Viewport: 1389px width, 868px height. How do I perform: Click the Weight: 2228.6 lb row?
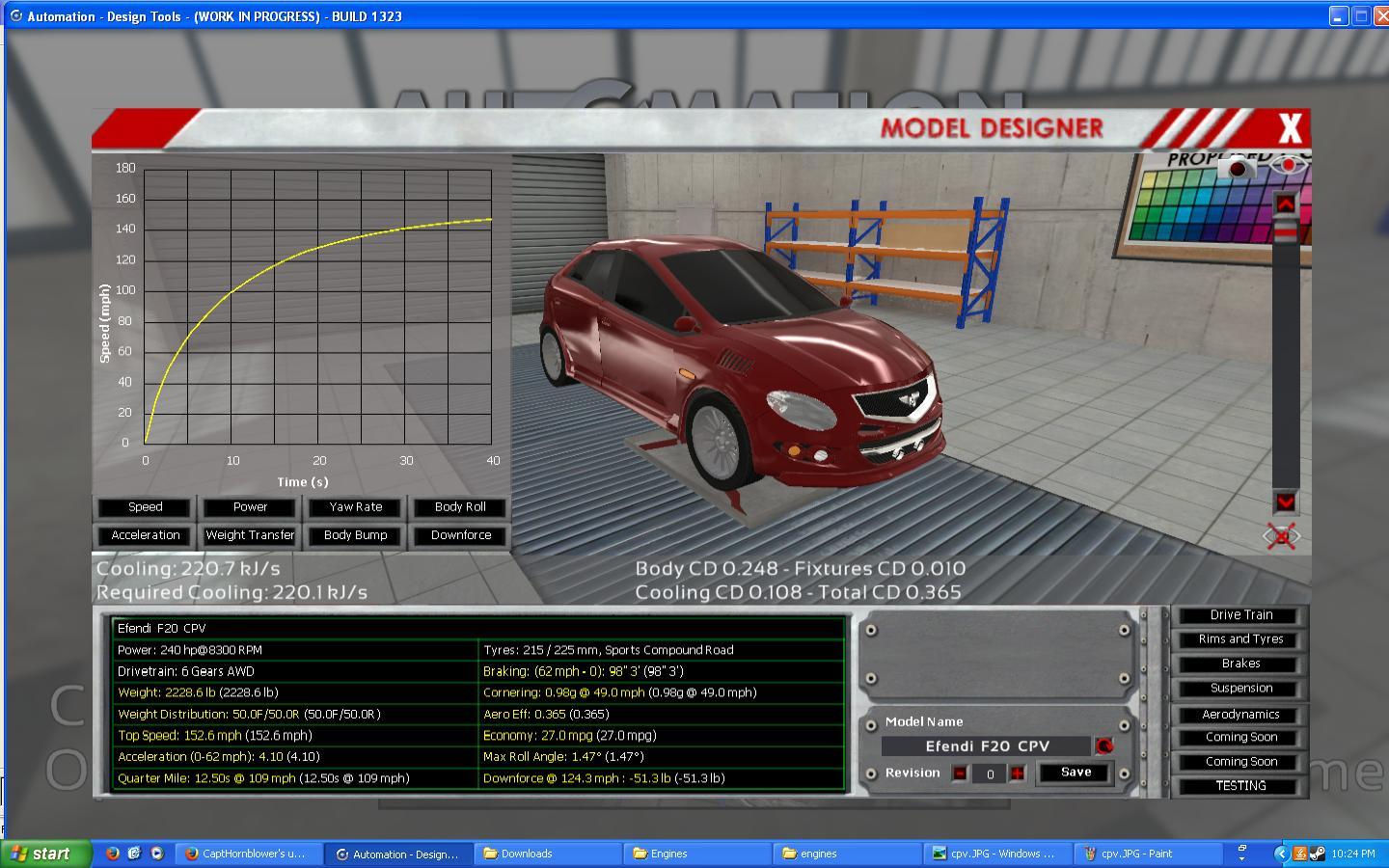click(295, 692)
